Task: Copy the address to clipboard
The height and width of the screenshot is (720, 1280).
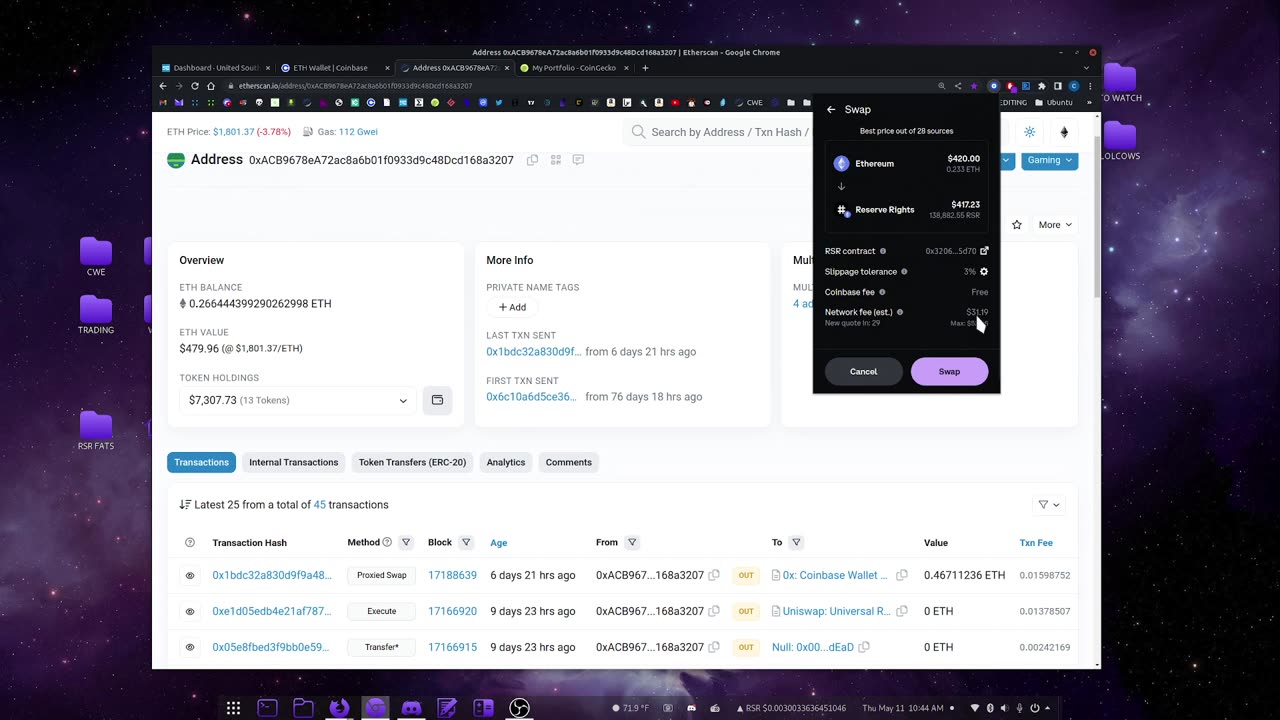Action: [x=532, y=160]
